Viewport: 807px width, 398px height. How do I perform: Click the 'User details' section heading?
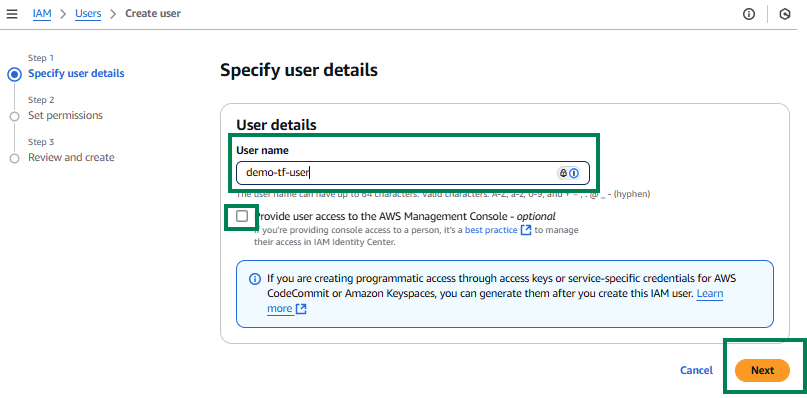click(276, 125)
